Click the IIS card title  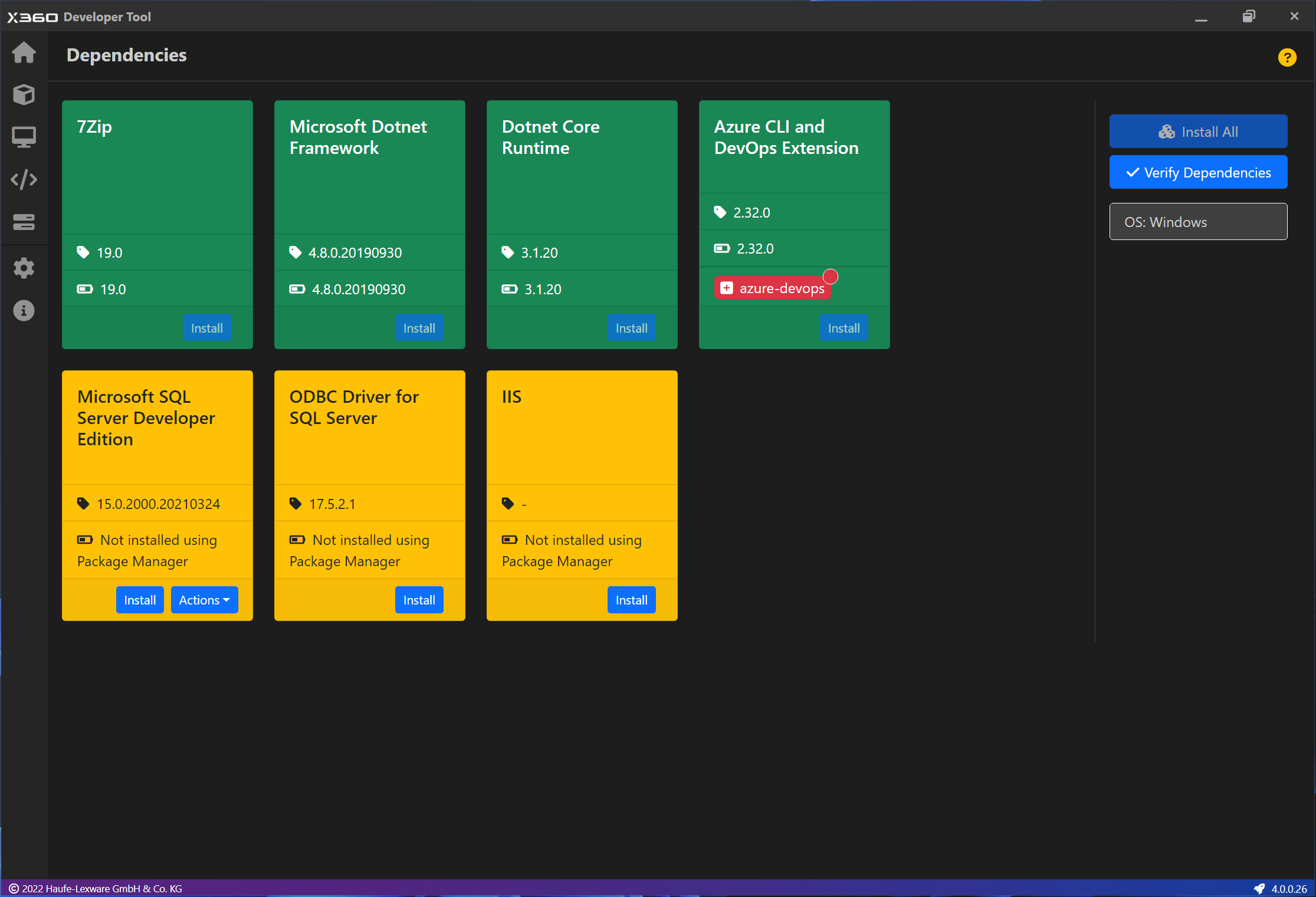tap(511, 396)
